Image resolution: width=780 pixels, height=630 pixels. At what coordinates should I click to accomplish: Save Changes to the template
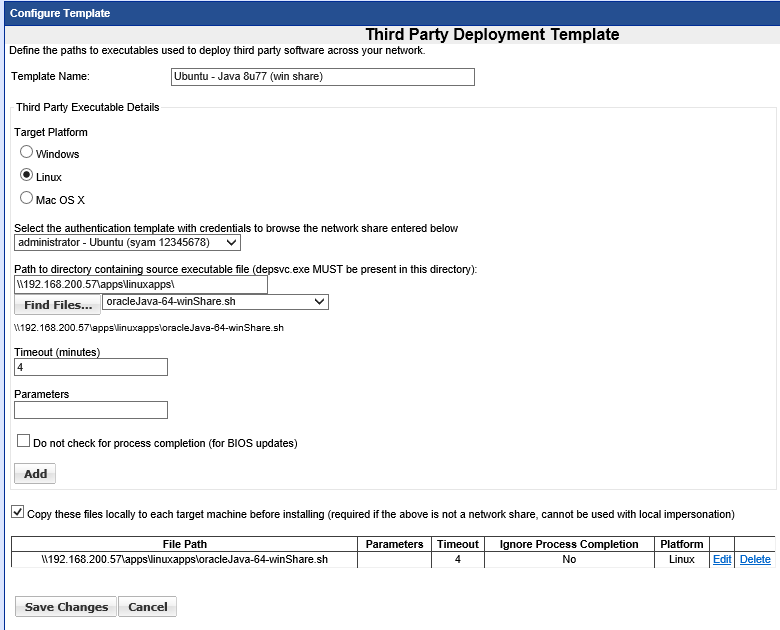tap(66, 607)
